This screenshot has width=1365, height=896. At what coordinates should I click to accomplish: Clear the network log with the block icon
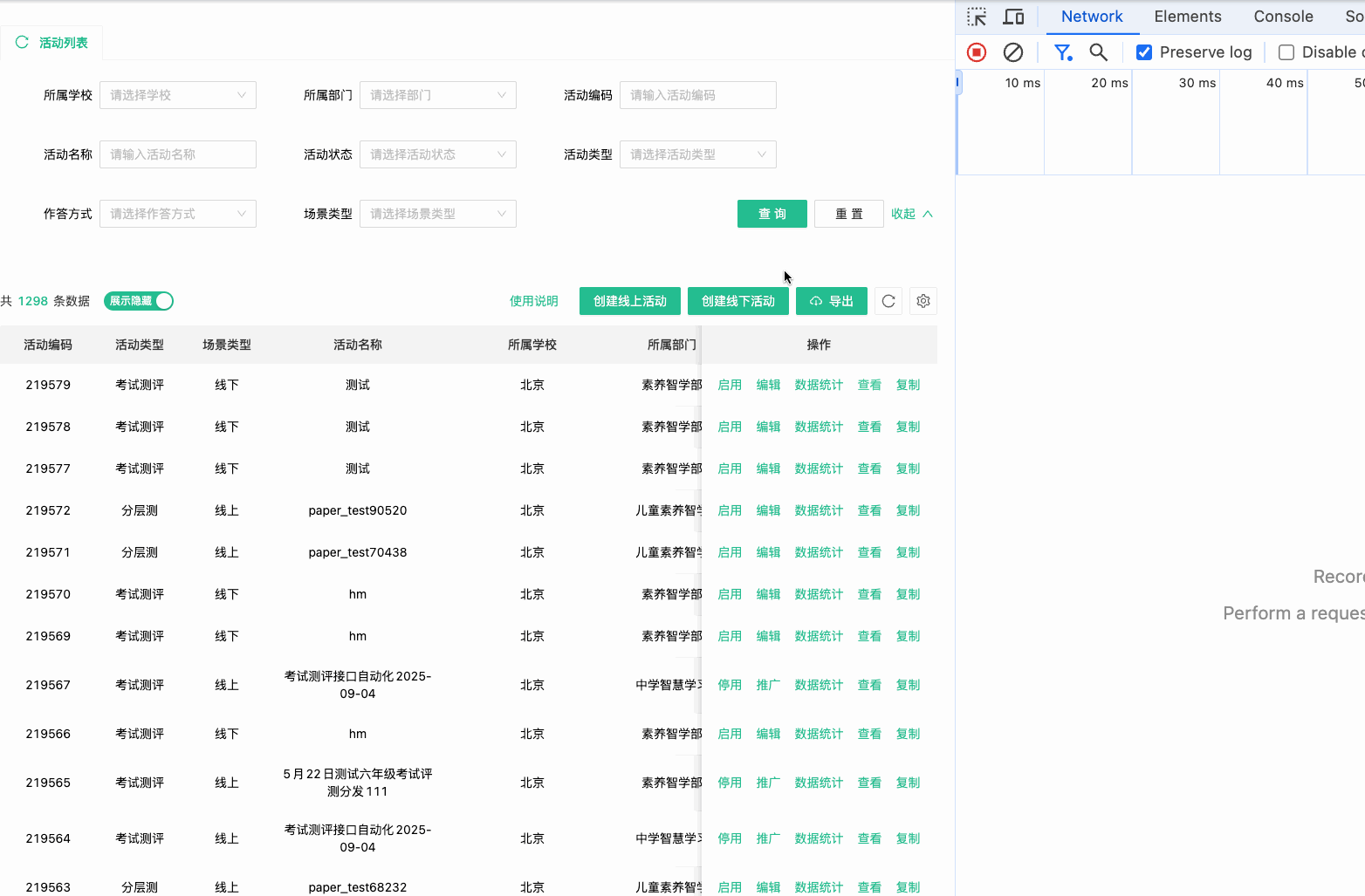[1013, 52]
